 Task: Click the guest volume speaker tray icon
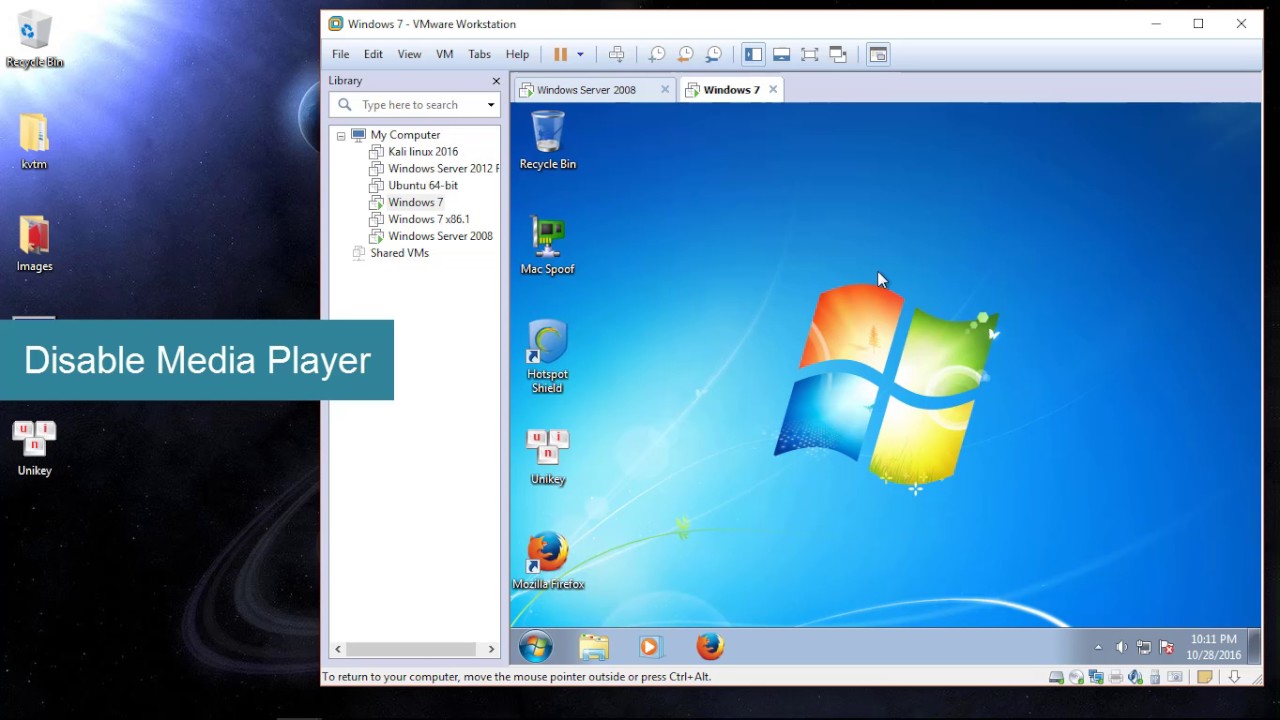1121,647
